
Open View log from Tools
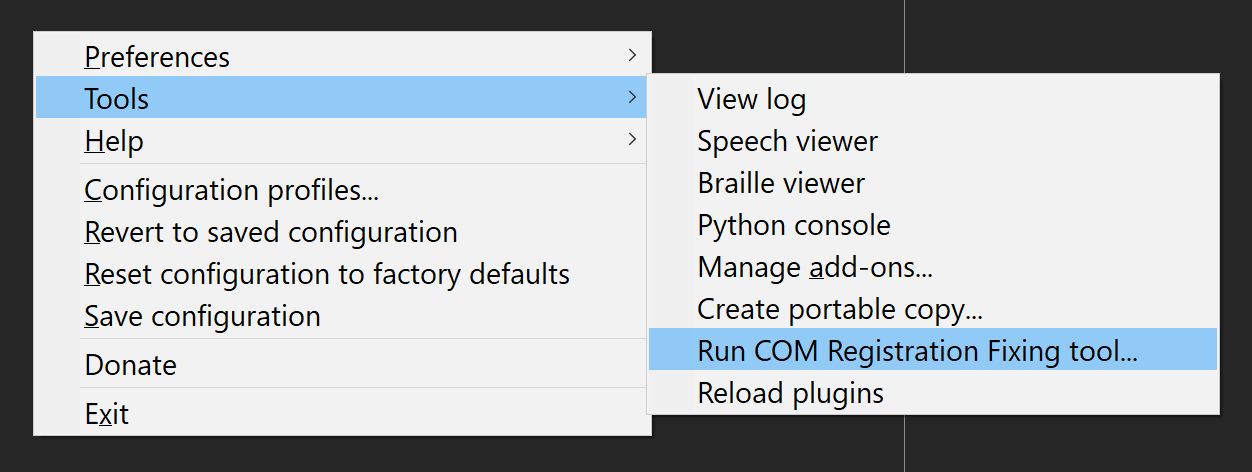[751, 99]
